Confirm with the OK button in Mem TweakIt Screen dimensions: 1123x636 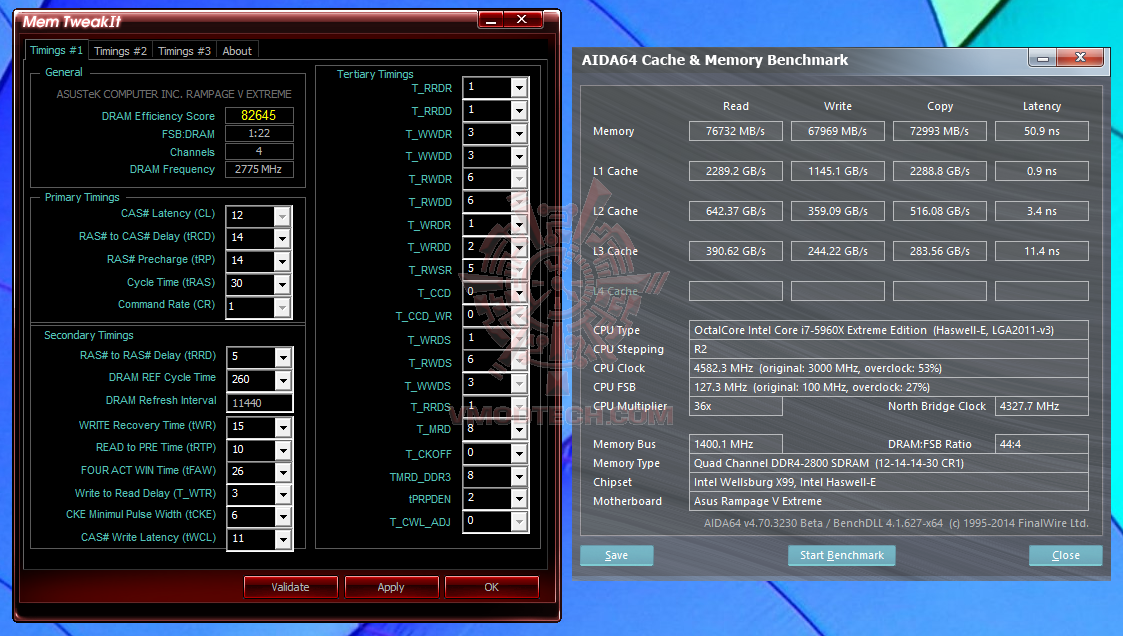click(x=491, y=587)
